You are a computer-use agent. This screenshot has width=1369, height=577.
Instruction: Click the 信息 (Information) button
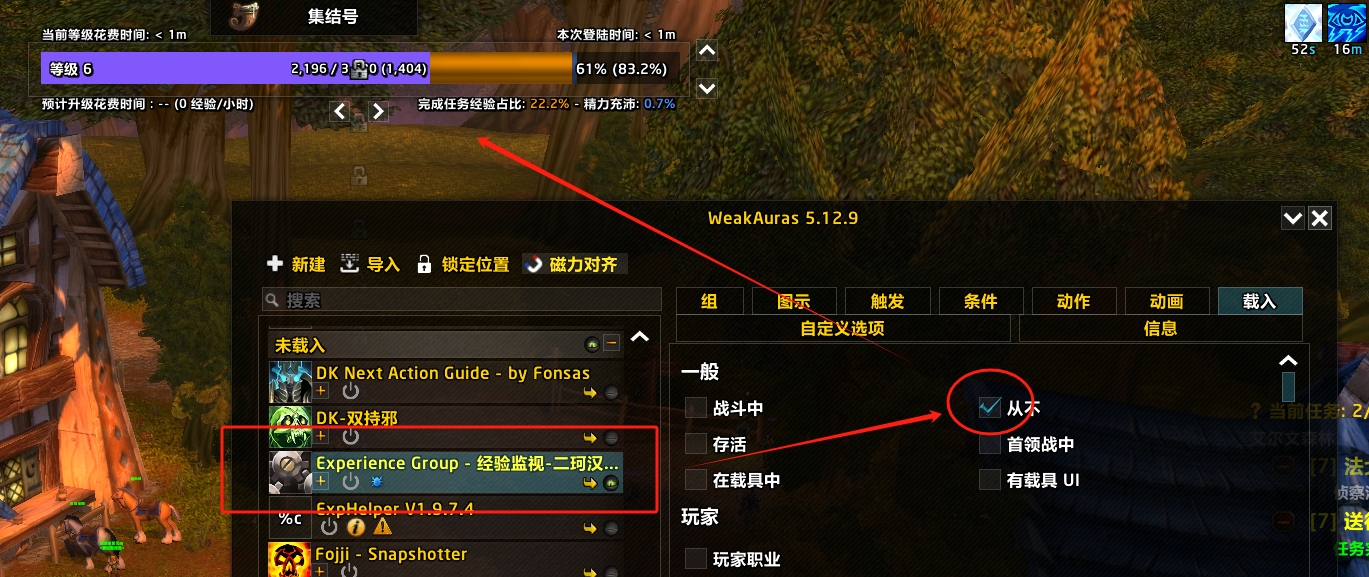point(1160,328)
